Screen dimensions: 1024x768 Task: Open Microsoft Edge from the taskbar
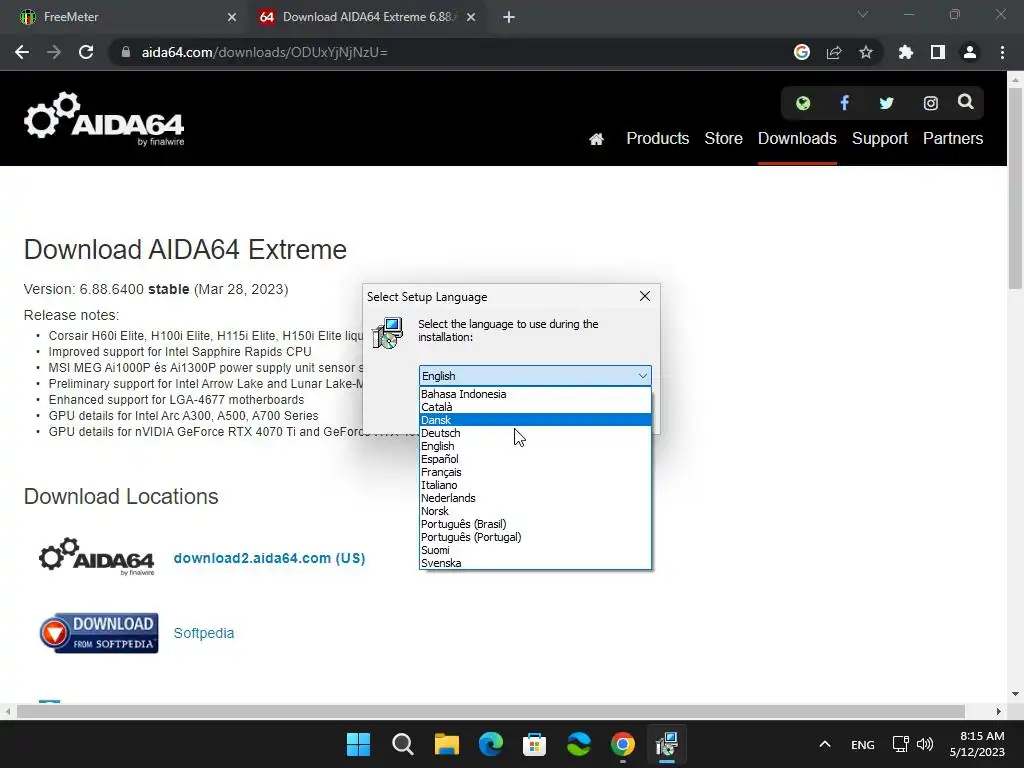pos(490,744)
